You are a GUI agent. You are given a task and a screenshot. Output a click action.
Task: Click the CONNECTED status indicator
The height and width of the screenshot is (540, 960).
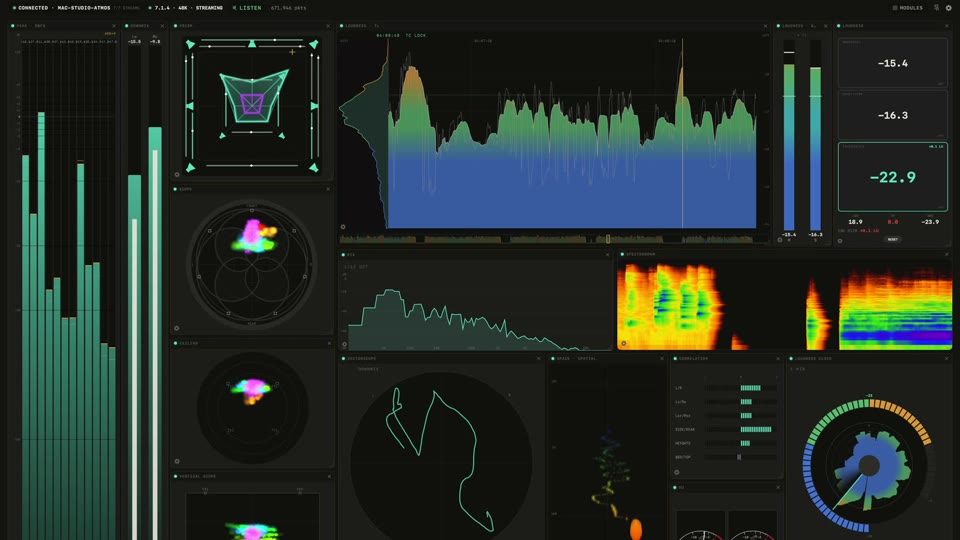click(x=31, y=8)
